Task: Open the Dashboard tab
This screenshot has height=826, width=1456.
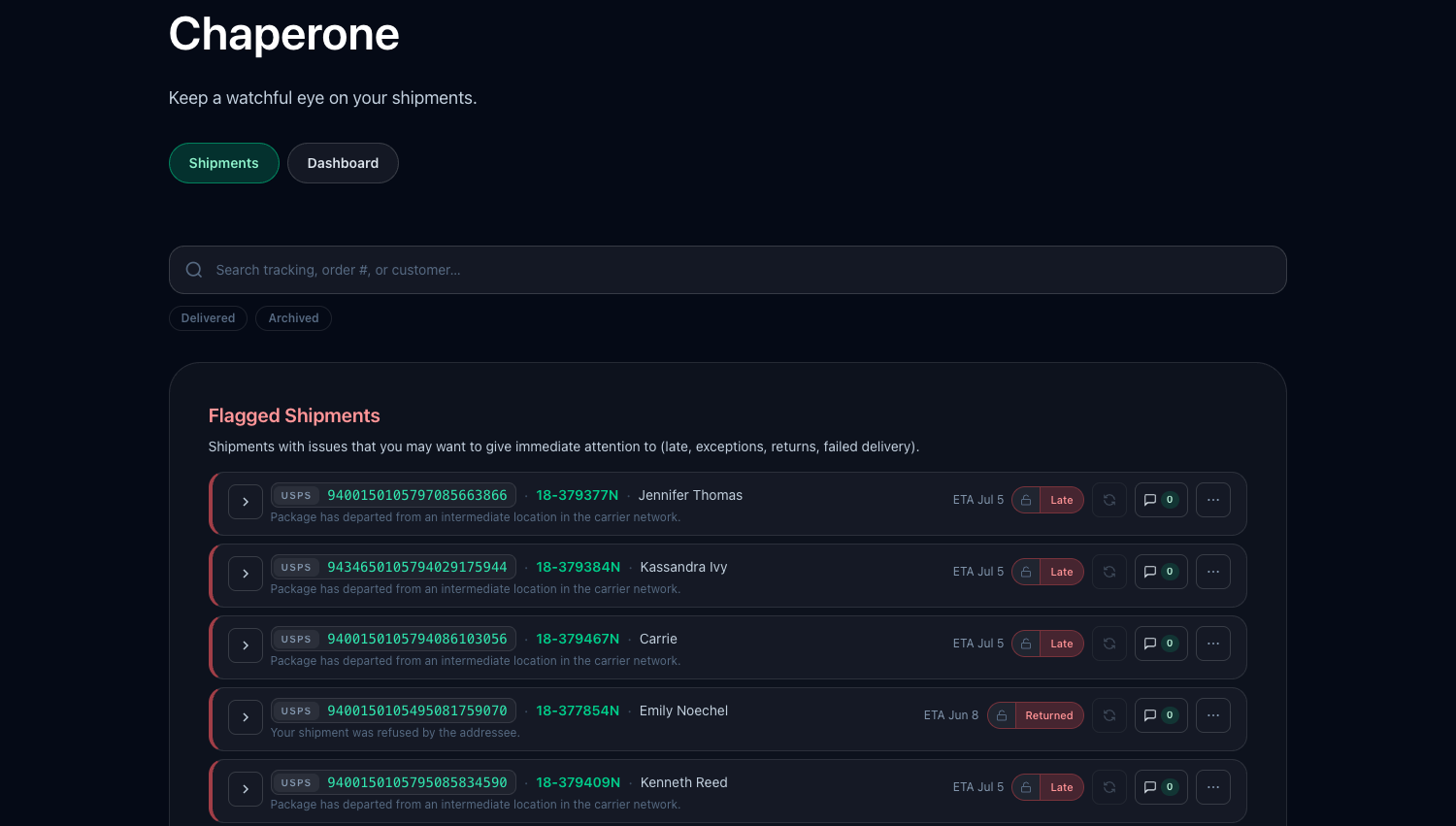Action: point(343,163)
